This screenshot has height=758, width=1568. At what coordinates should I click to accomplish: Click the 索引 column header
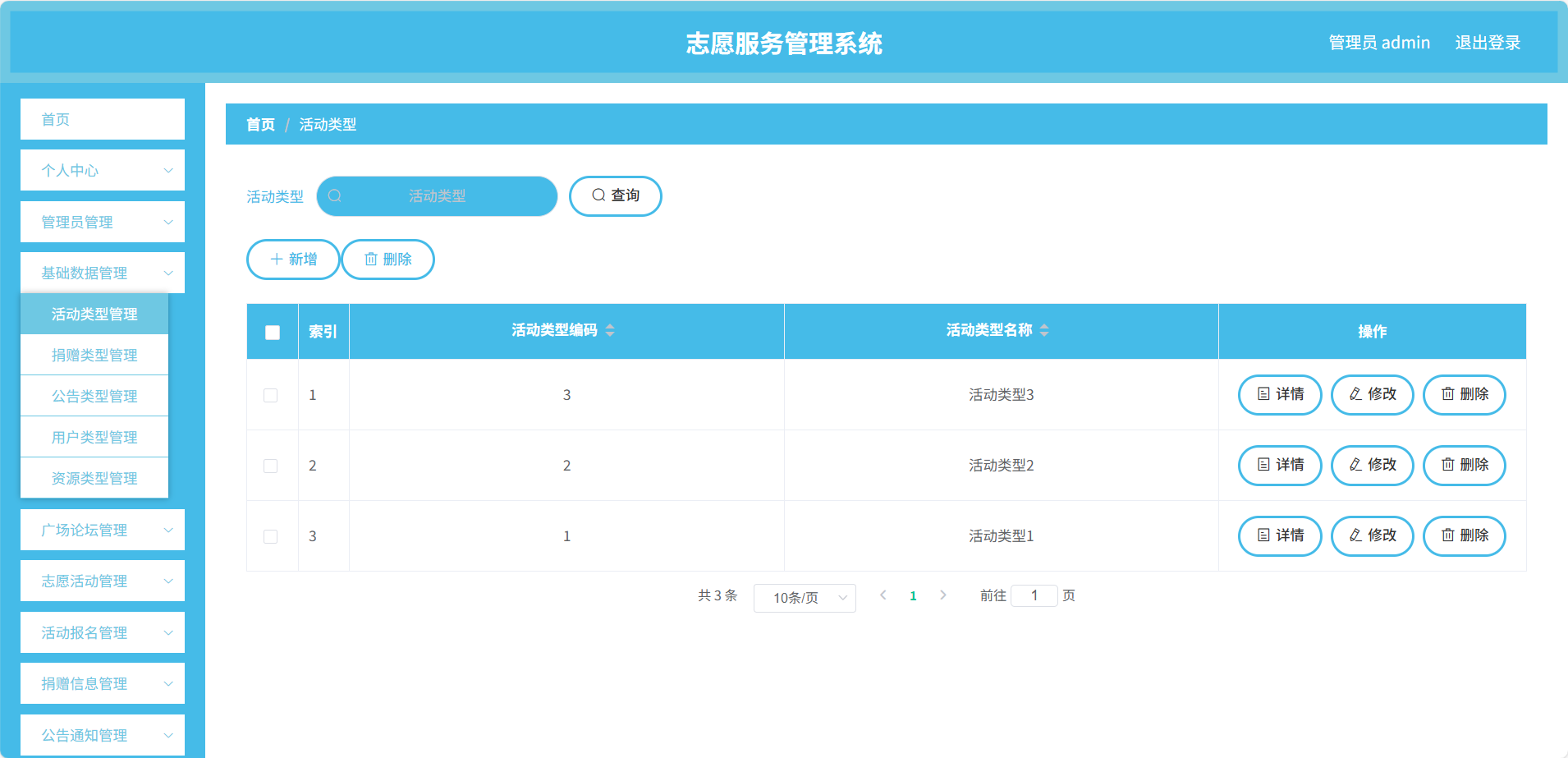point(323,332)
